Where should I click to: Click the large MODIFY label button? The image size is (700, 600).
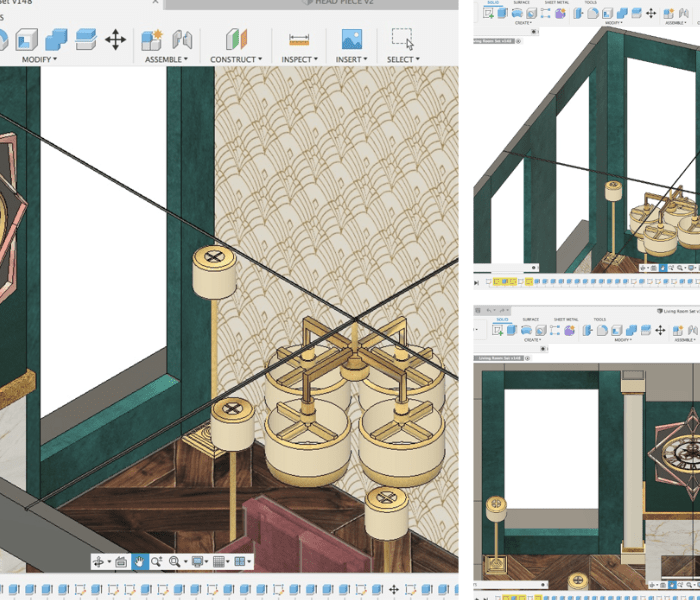tap(39, 59)
